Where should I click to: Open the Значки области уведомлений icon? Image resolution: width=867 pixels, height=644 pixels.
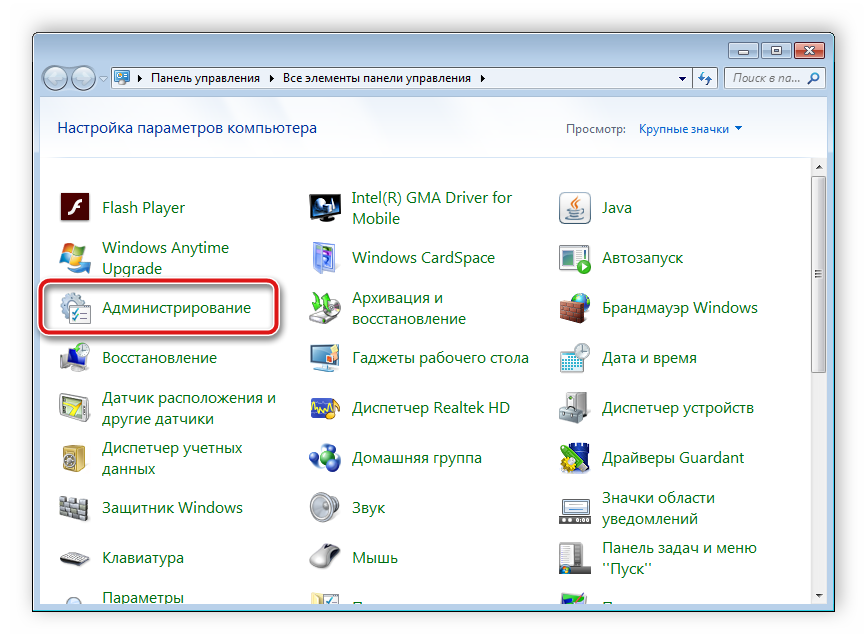point(574,510)
